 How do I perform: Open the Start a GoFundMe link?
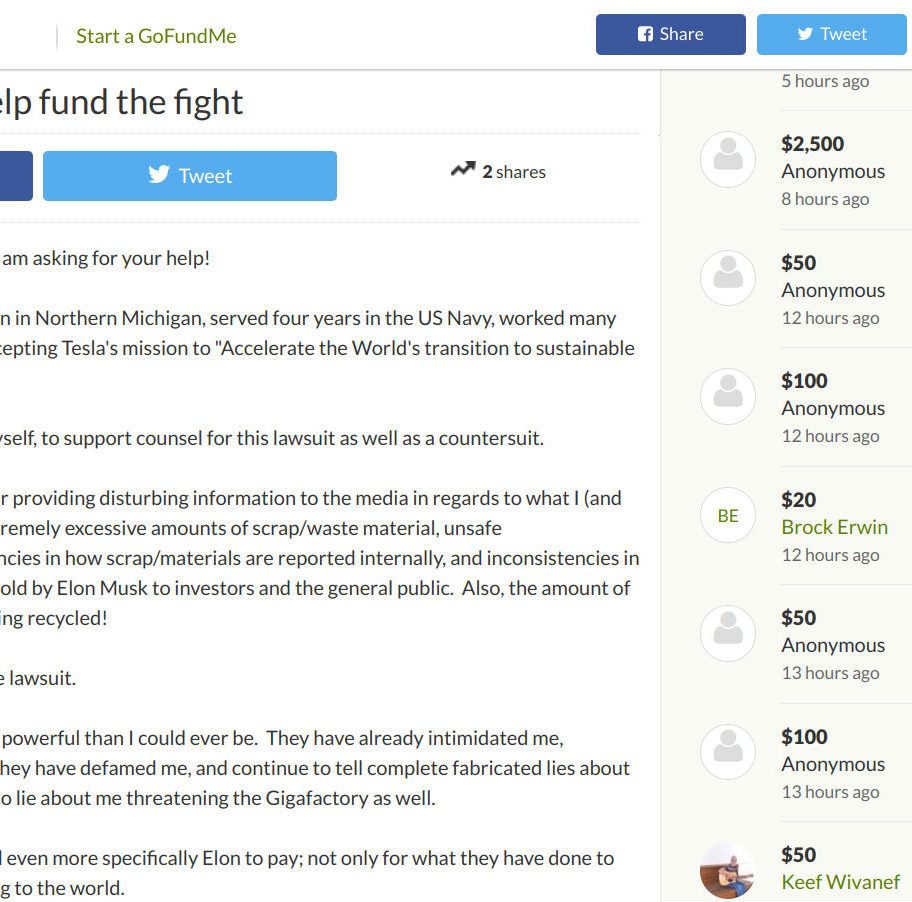156,36
